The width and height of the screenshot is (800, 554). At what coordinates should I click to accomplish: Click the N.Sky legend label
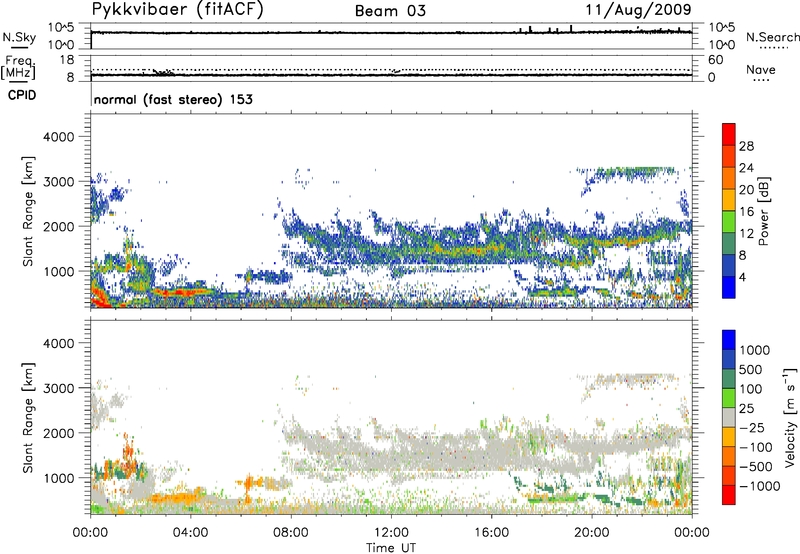point(19,37)
